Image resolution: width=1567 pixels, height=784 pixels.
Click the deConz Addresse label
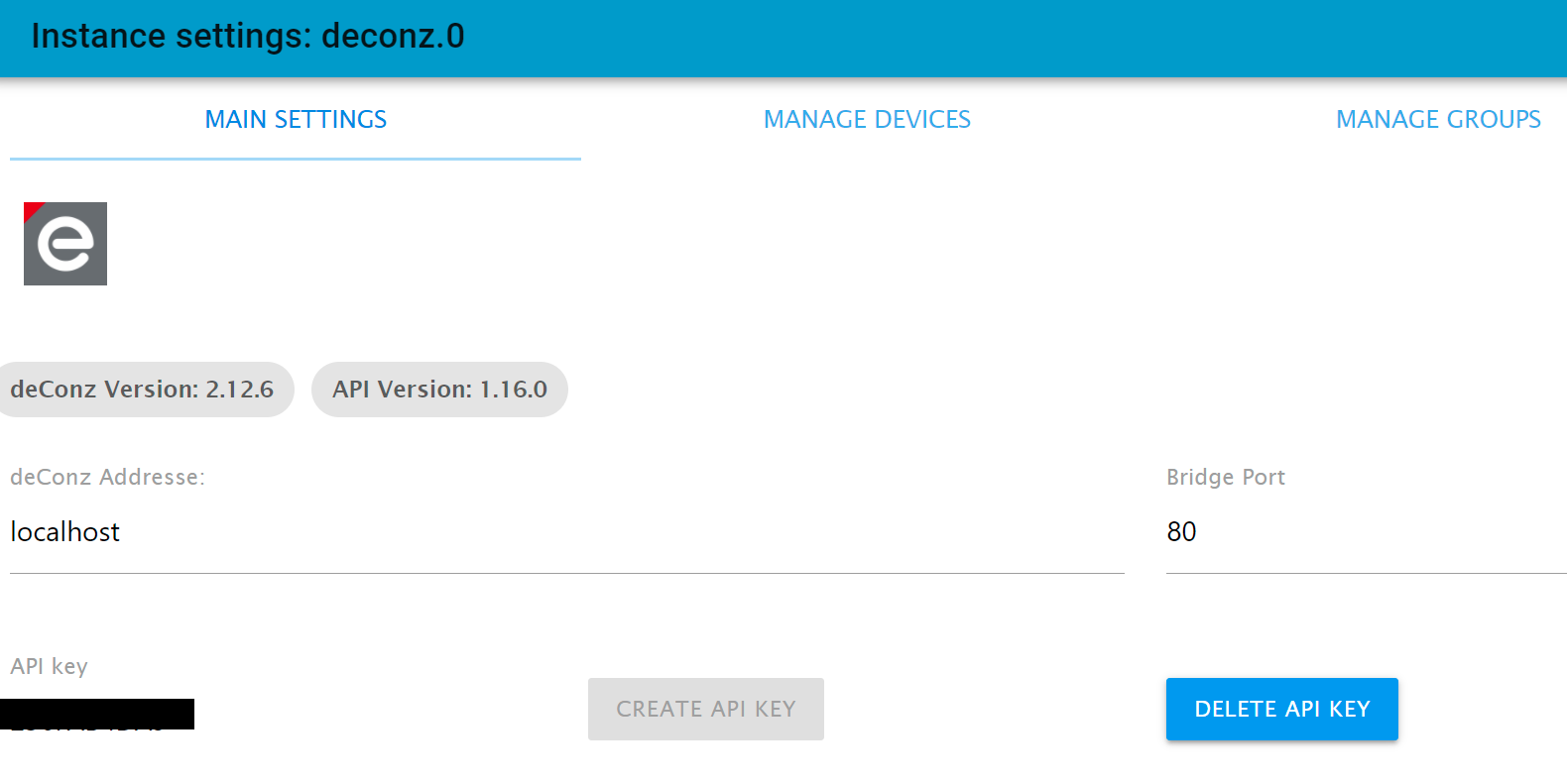(107, 477)
